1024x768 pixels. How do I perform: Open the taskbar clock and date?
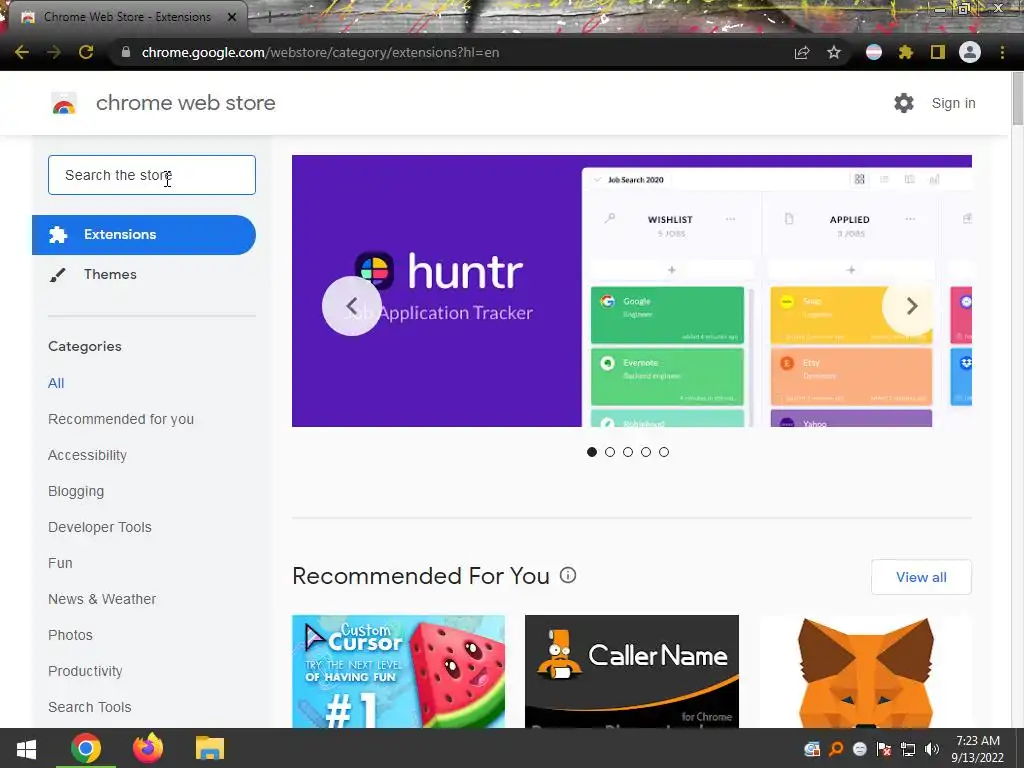[978, 749]
